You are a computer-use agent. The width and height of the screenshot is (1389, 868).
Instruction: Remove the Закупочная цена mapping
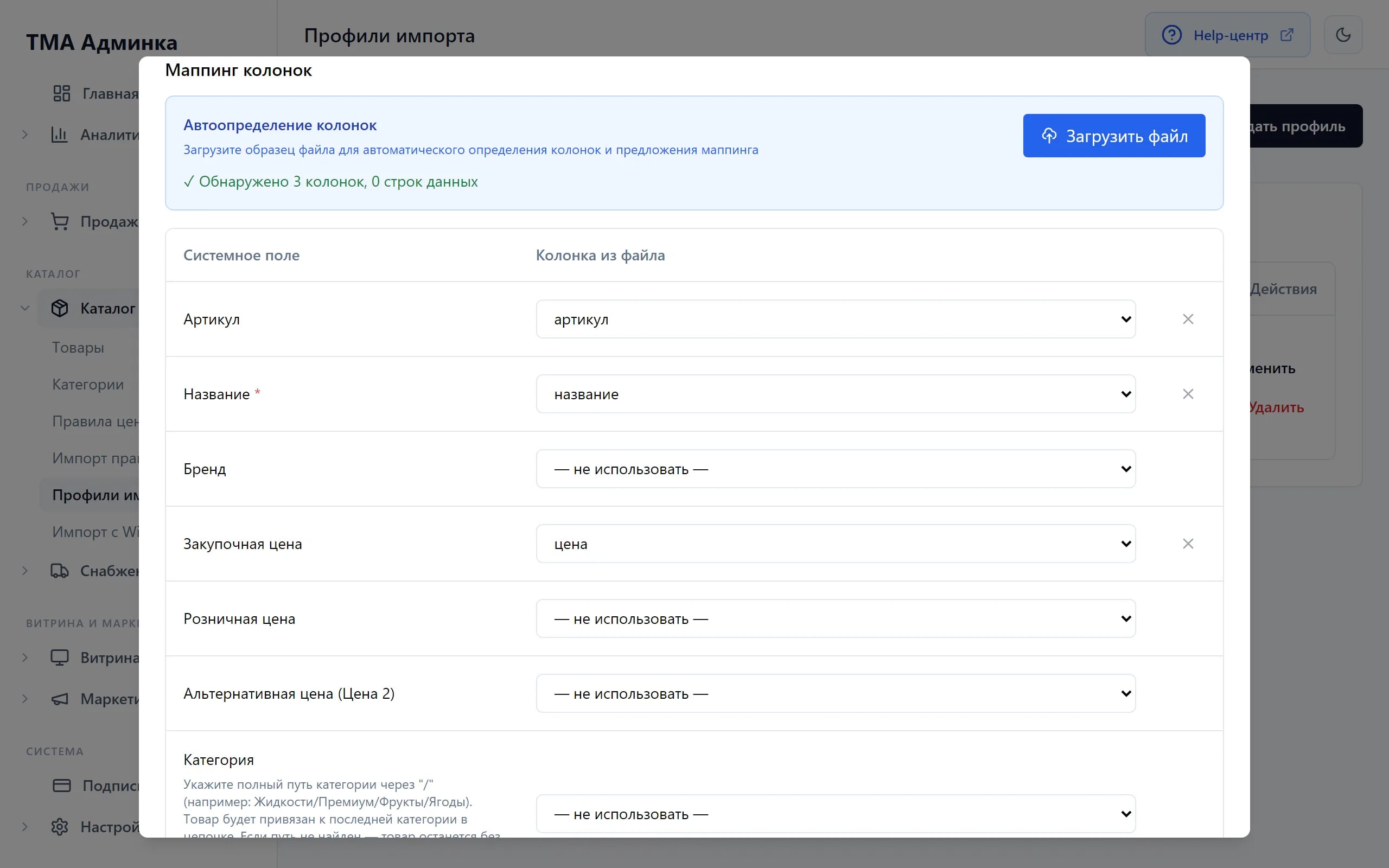click(1188, 544)
